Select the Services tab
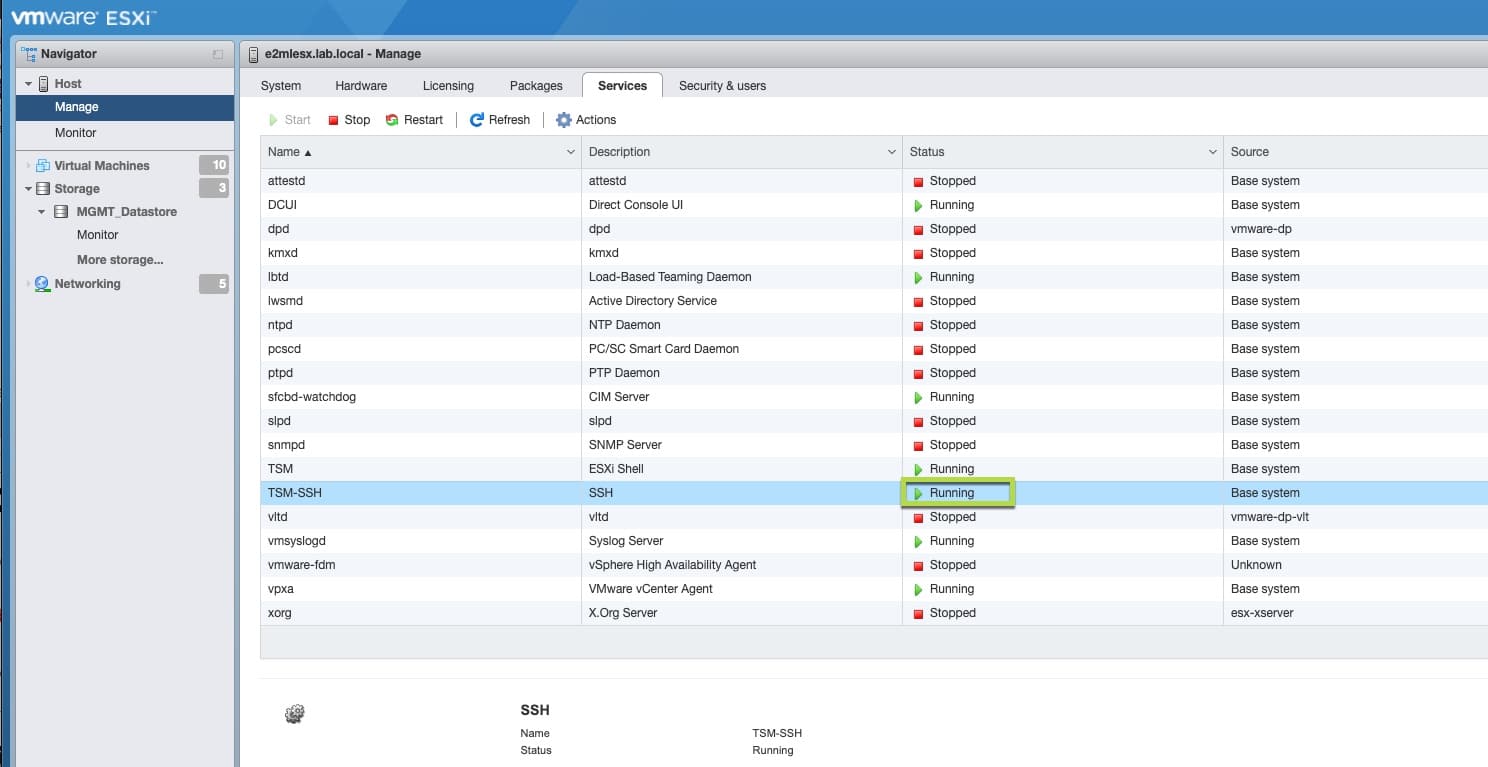1488x767 pixels. [622, 86]
